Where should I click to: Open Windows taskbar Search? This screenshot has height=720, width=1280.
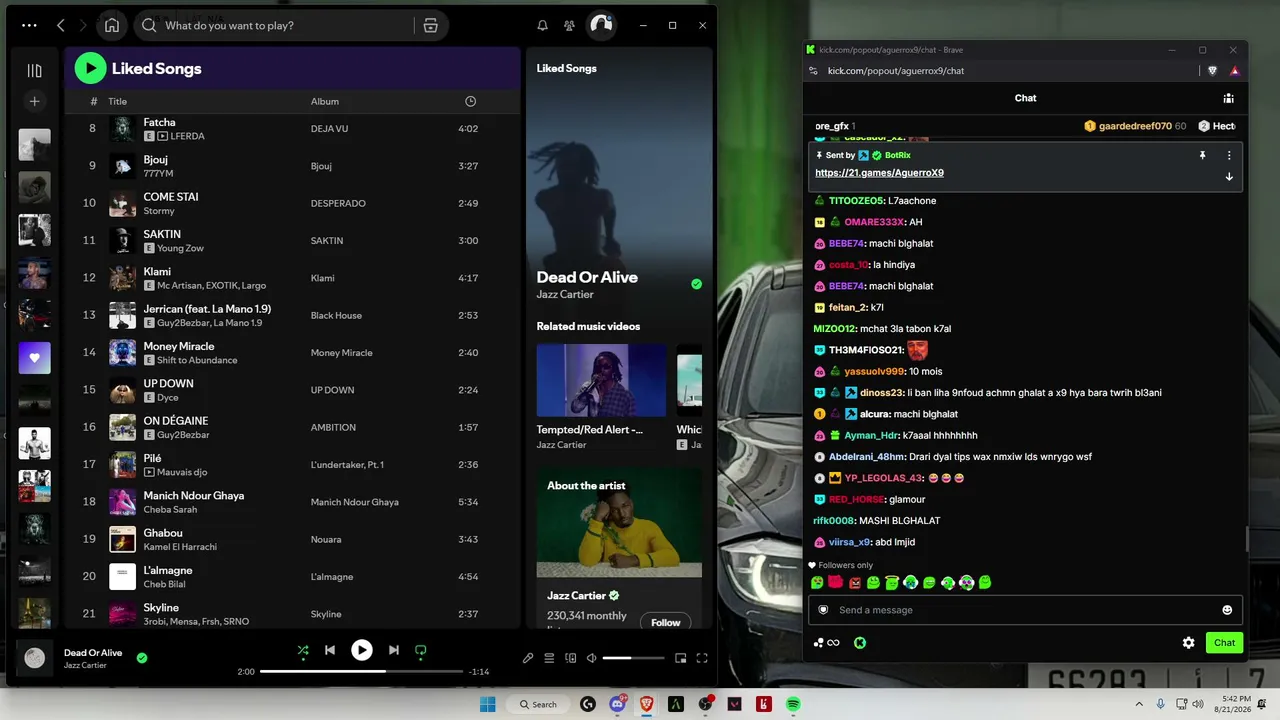538,704
